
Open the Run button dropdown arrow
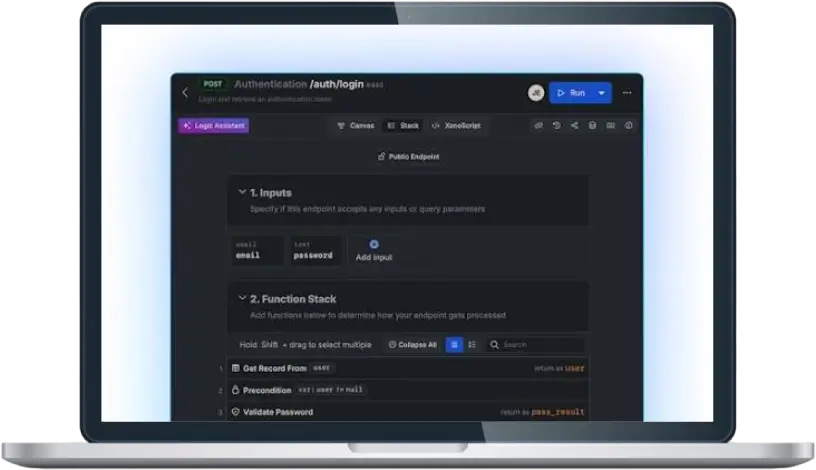[602, 93]
